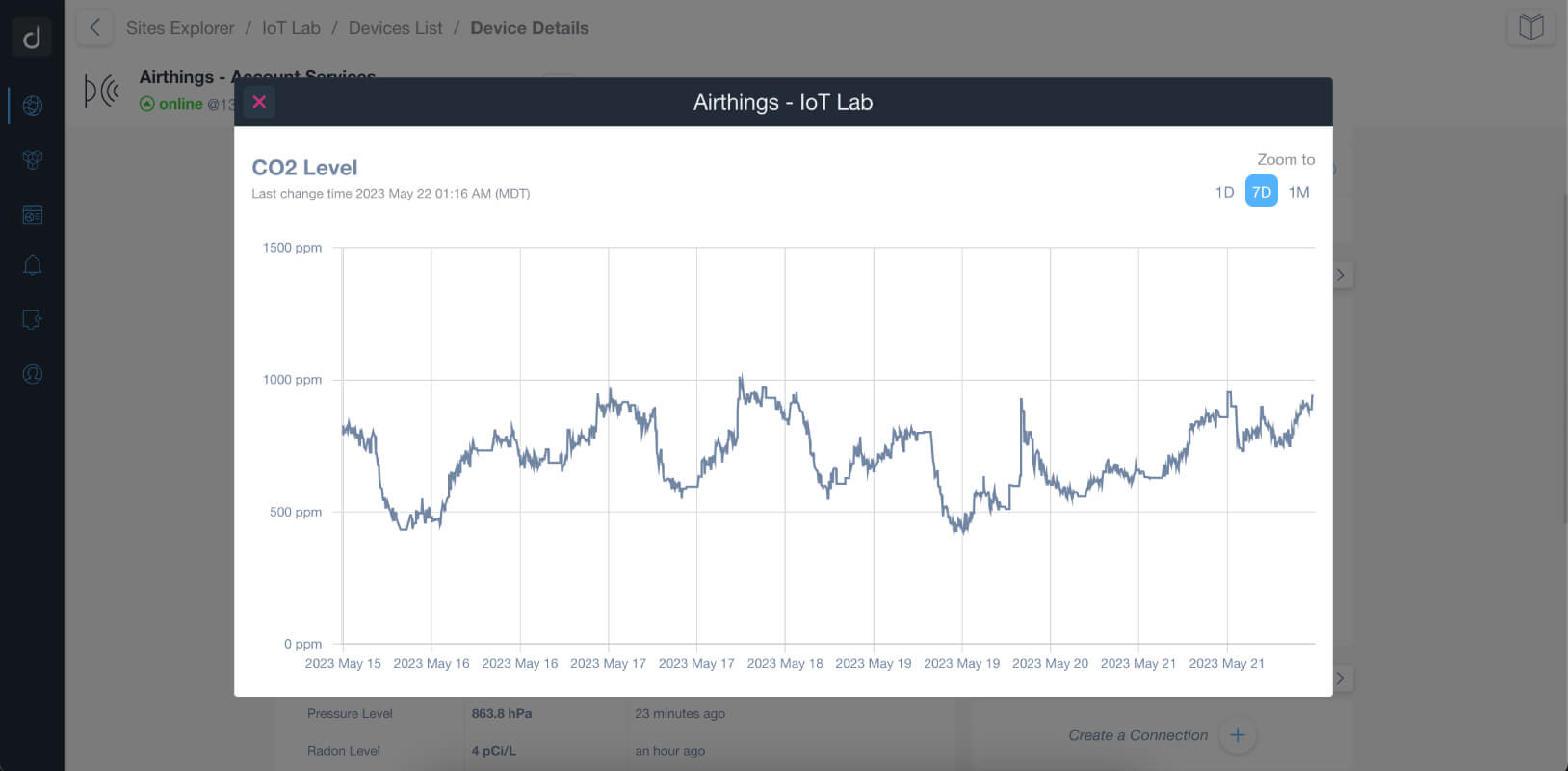Open the book documentation icon
The height and width of the screenshot is (771, 1568).
point(1530,27)
